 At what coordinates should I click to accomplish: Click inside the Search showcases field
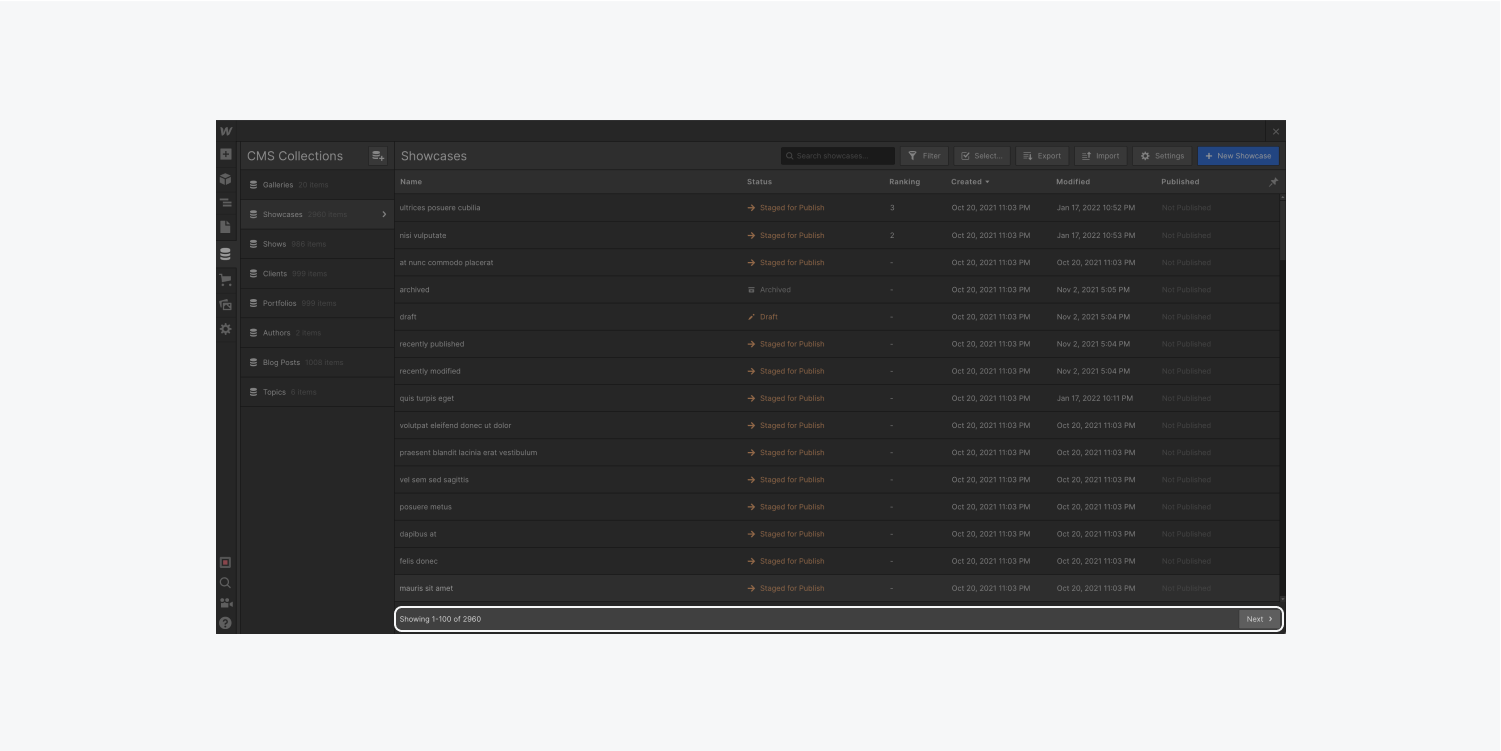tap(838, 156)
